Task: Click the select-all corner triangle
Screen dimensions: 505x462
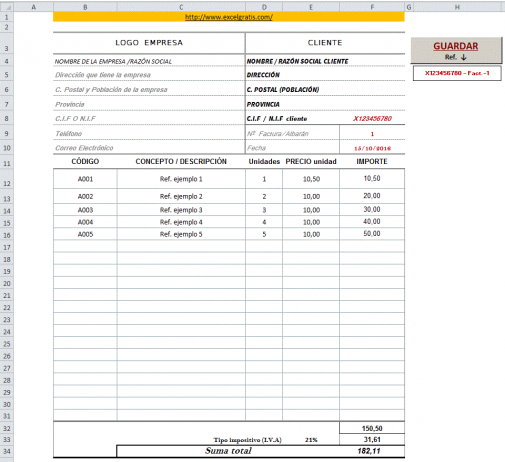Action: (7, 7)
